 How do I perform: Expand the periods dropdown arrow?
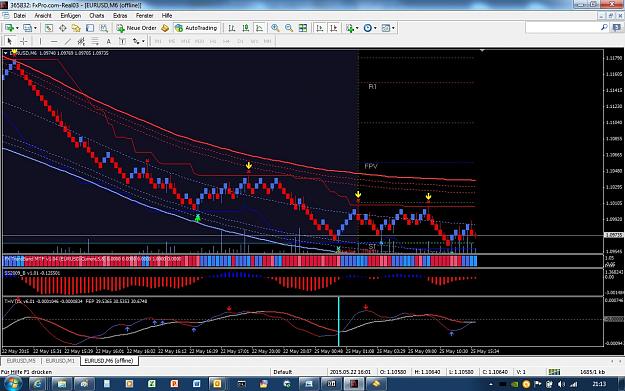click(375, 28)
